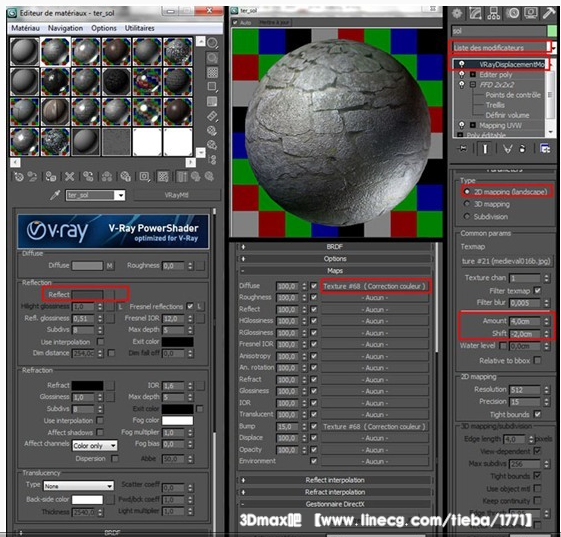This screenshot has width=561, height=537.
Task: Select the 3D mapping radio button
Action: (467, 204)
